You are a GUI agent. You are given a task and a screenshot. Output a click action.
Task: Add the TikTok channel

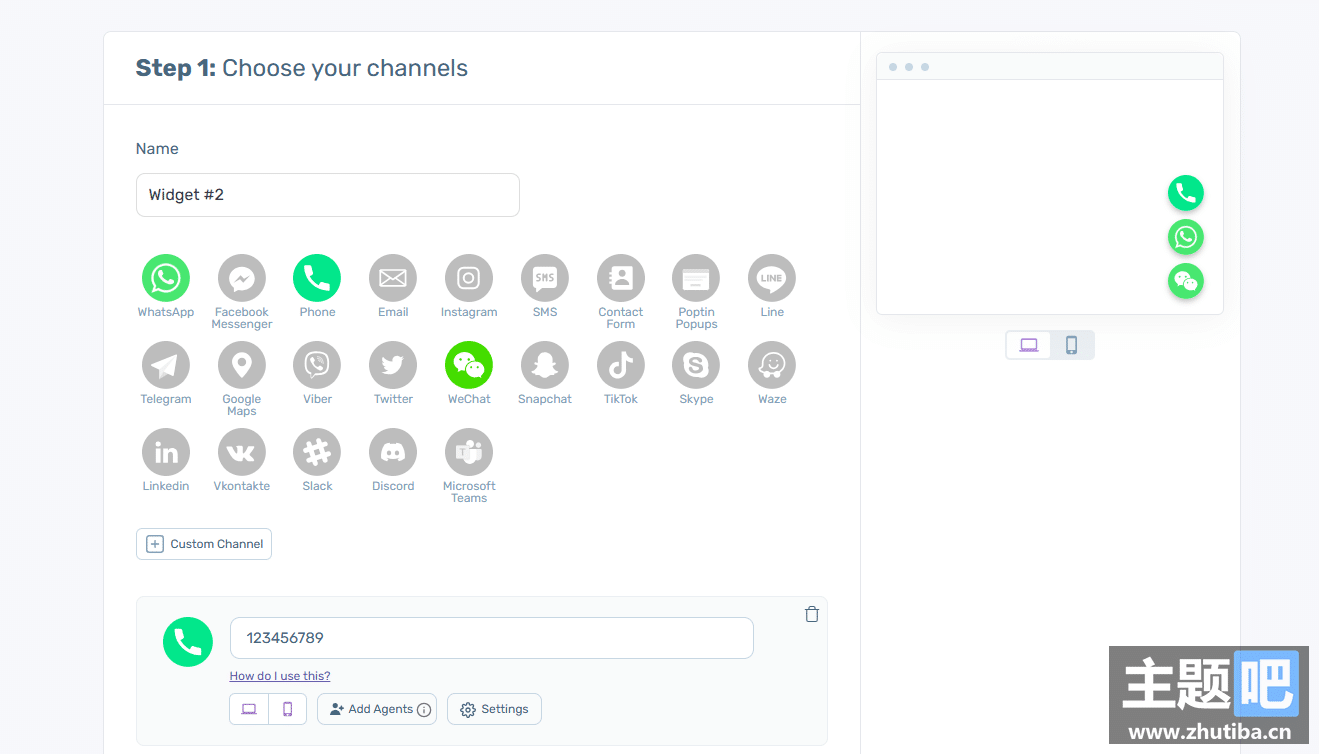coord(621,365)
